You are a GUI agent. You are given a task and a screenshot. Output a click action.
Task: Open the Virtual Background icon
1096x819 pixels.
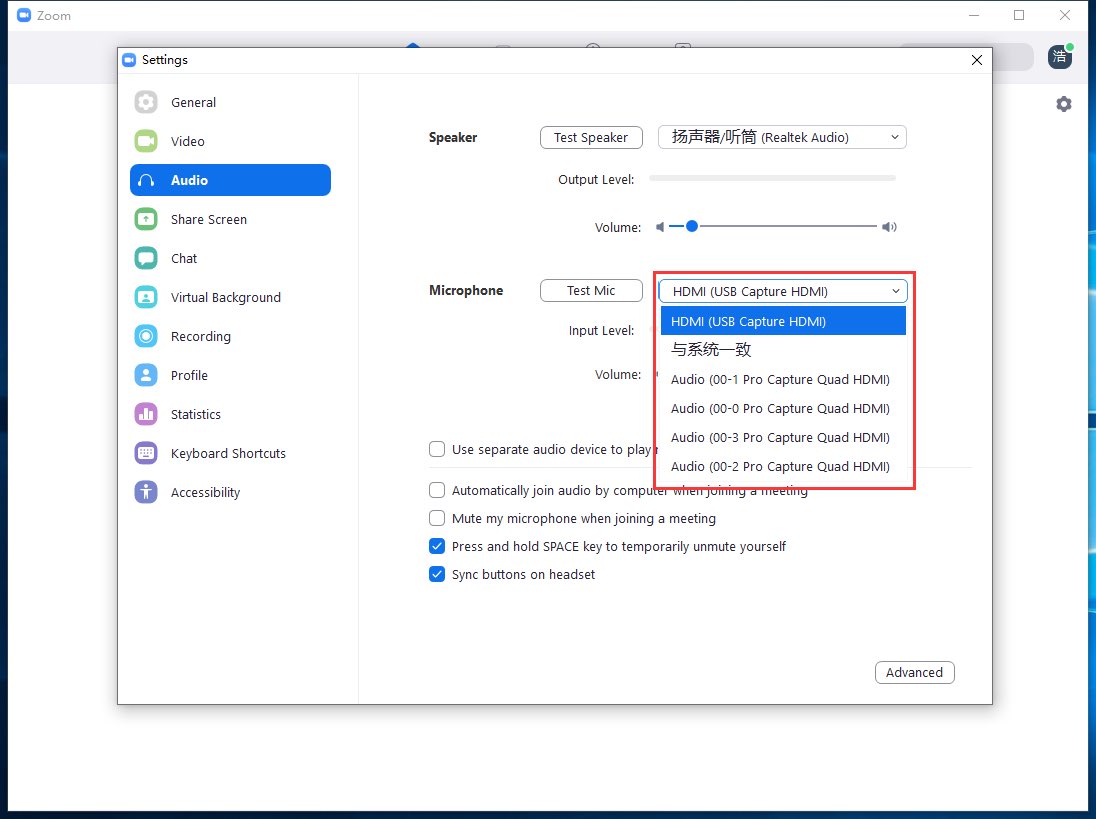pyautogui.click(x=146, y=298)
